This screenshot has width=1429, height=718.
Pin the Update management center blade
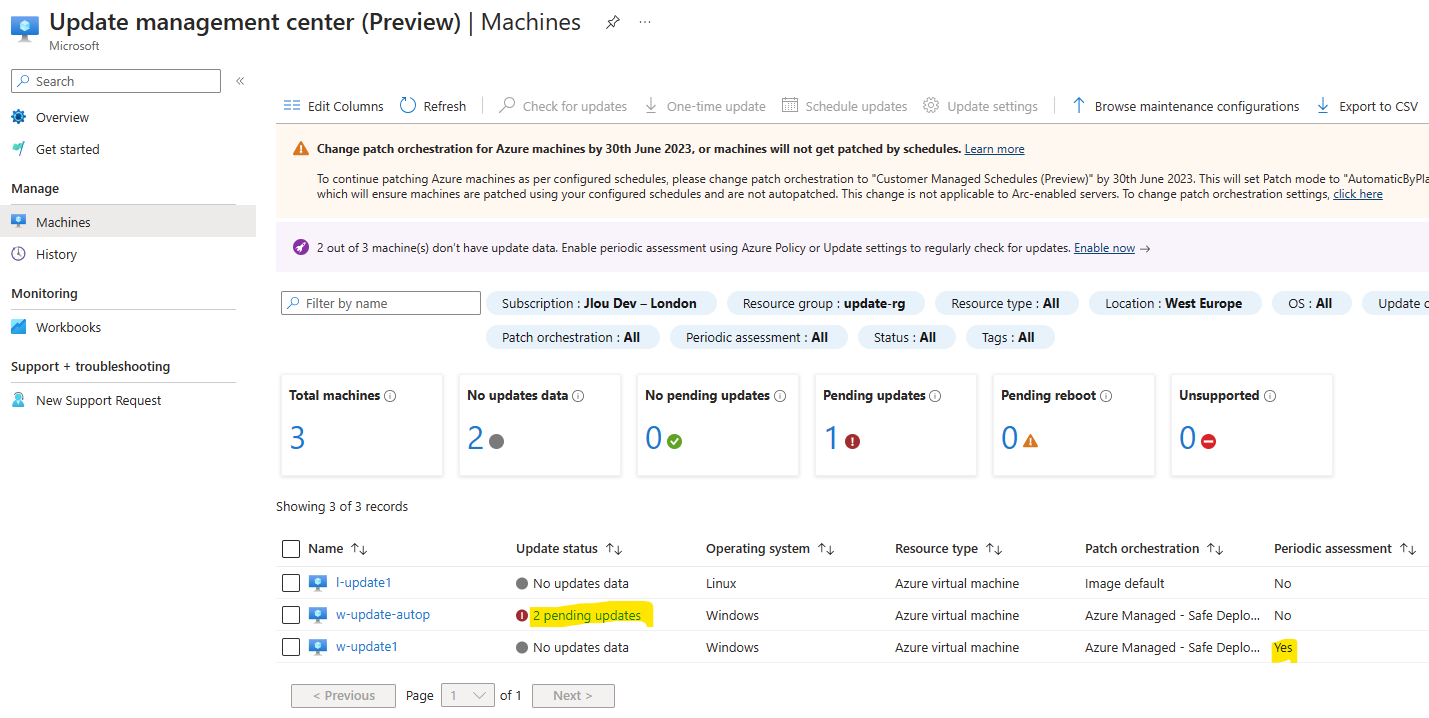[613, 23]
